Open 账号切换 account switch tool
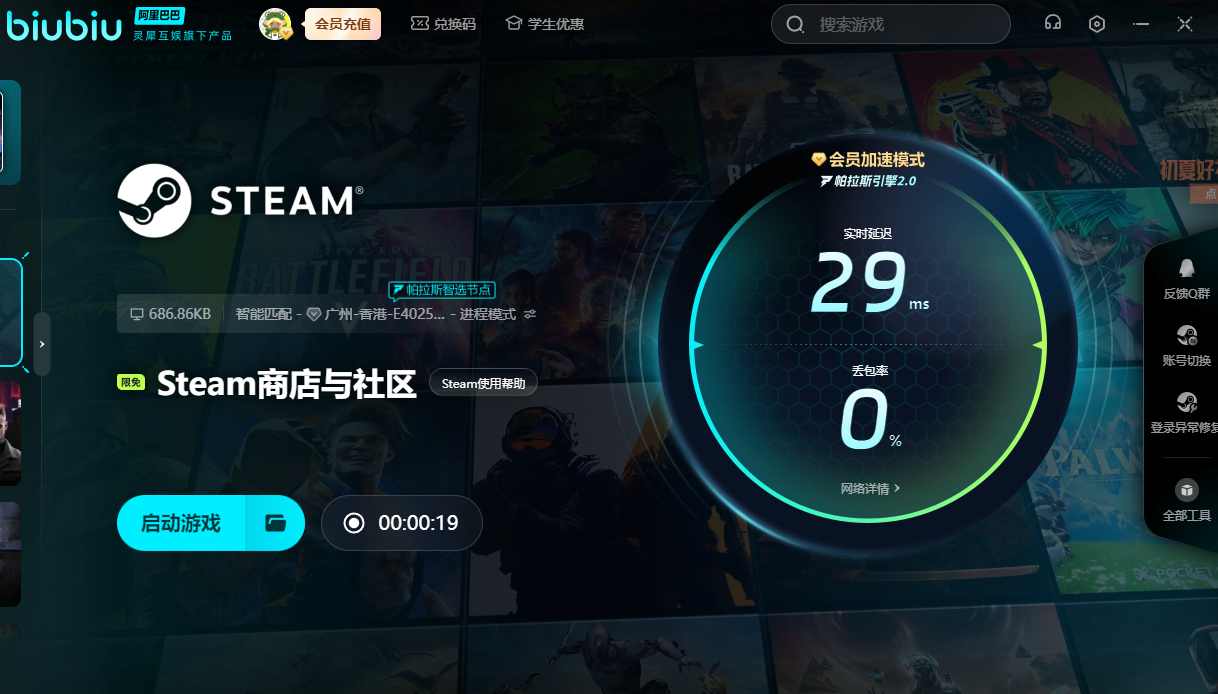 1187,346
